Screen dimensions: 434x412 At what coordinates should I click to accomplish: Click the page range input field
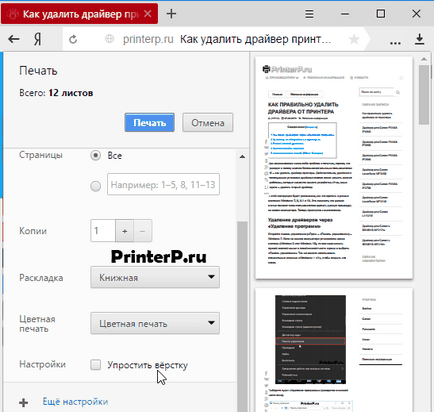[x=163, y=184]
